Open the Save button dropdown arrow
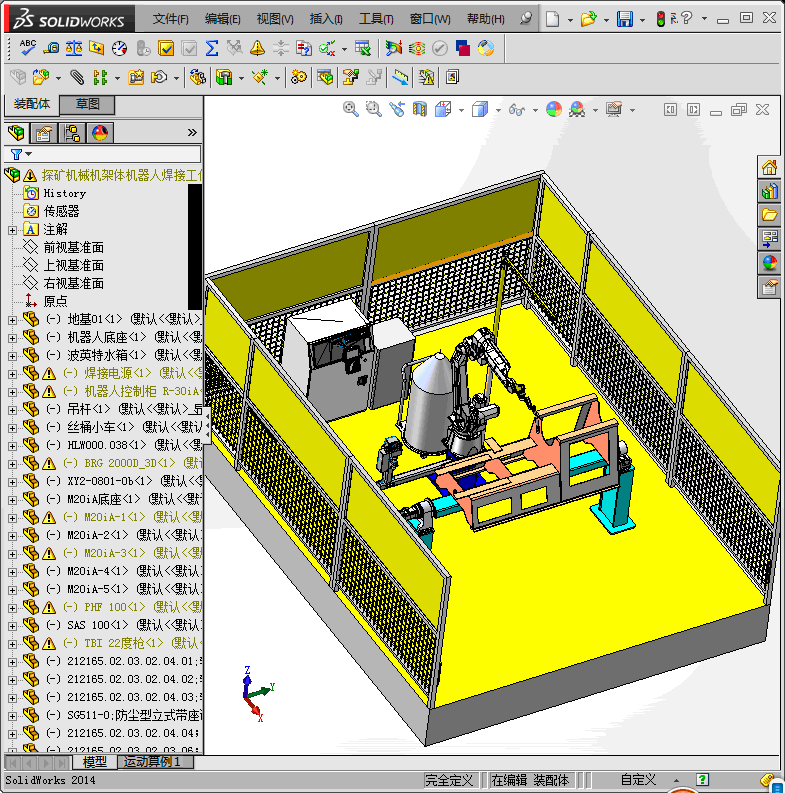Viewport: 785px width, 793px height. [x=642, y=20]
